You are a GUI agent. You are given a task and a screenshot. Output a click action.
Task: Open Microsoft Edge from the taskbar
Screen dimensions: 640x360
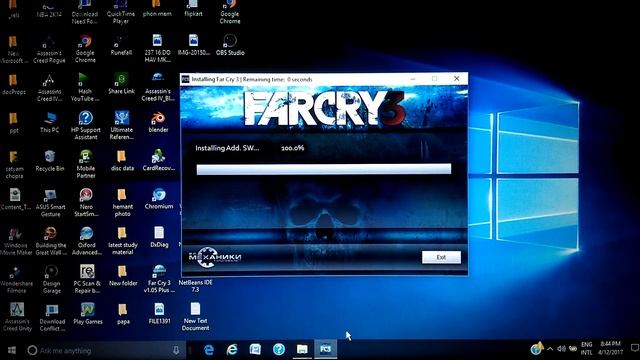(209, 350)
